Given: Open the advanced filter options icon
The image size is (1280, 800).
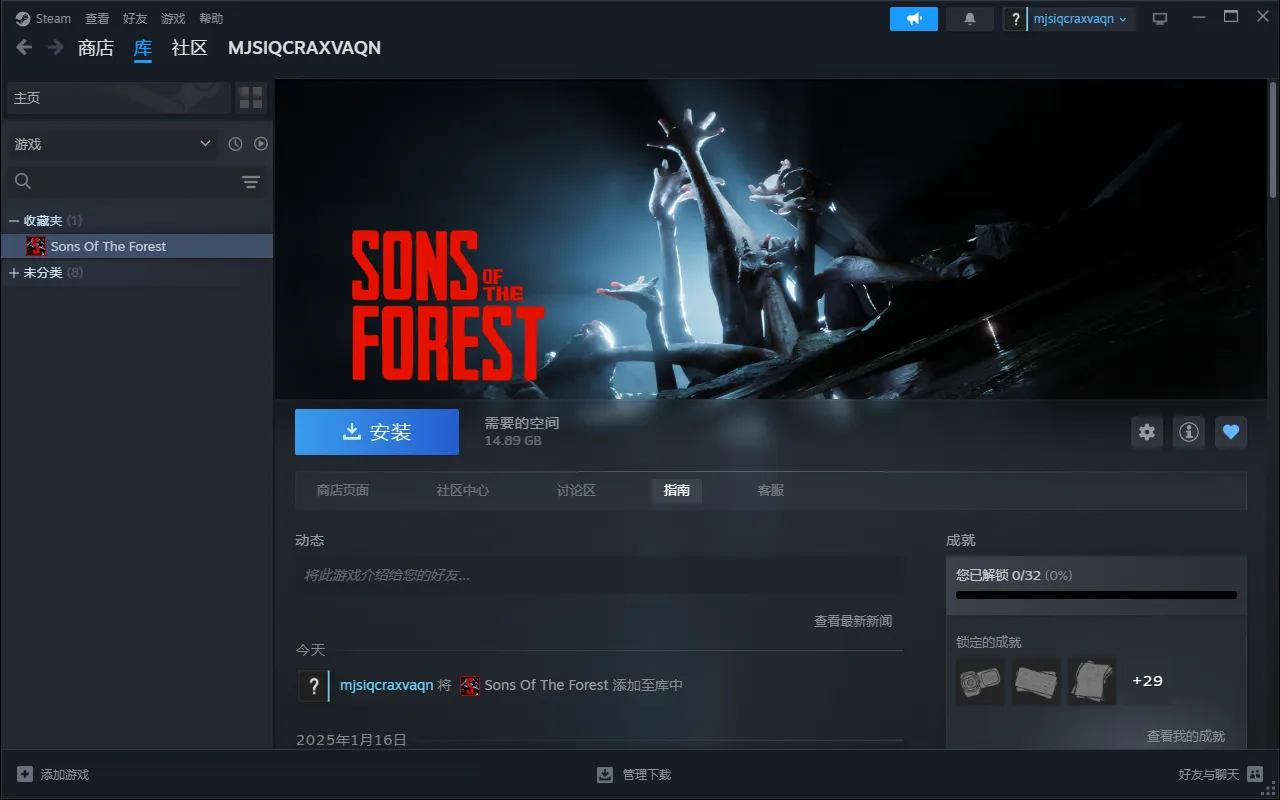Looking at the screenshot, I should (x=251, y=181).
